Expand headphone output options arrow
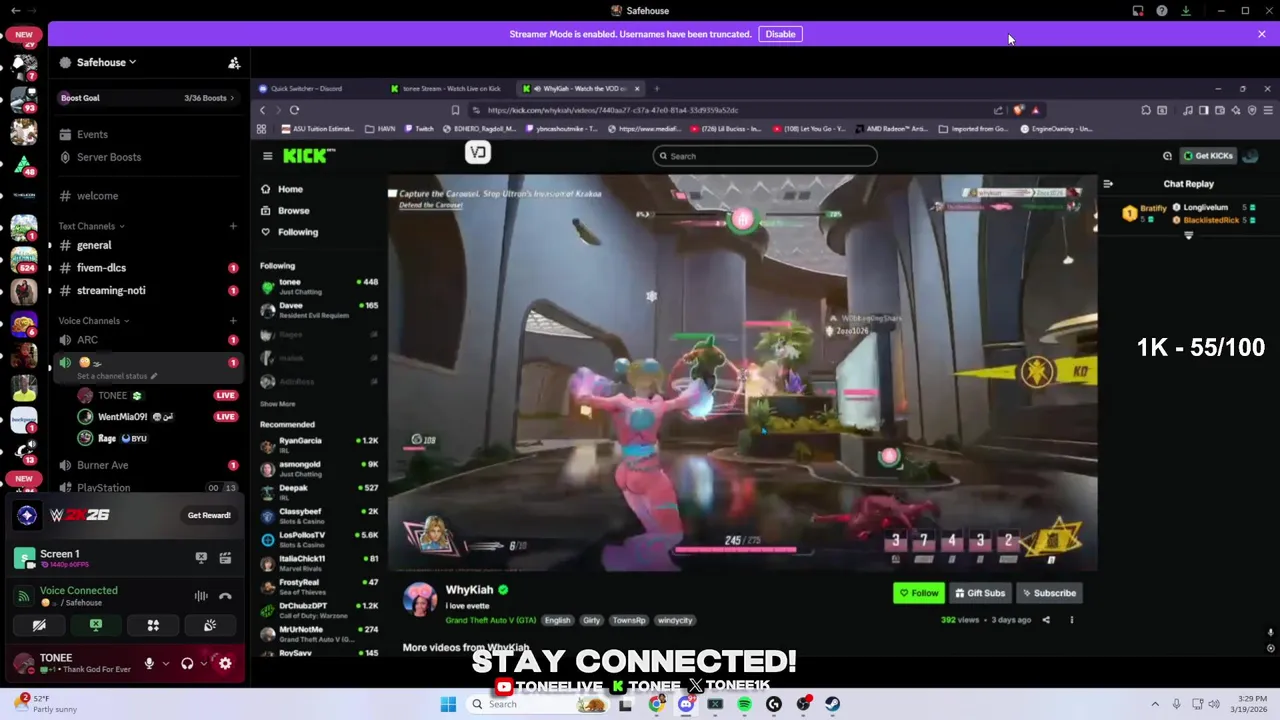The width and height of the screenshot is (1280, 720). tap(203, 664)
